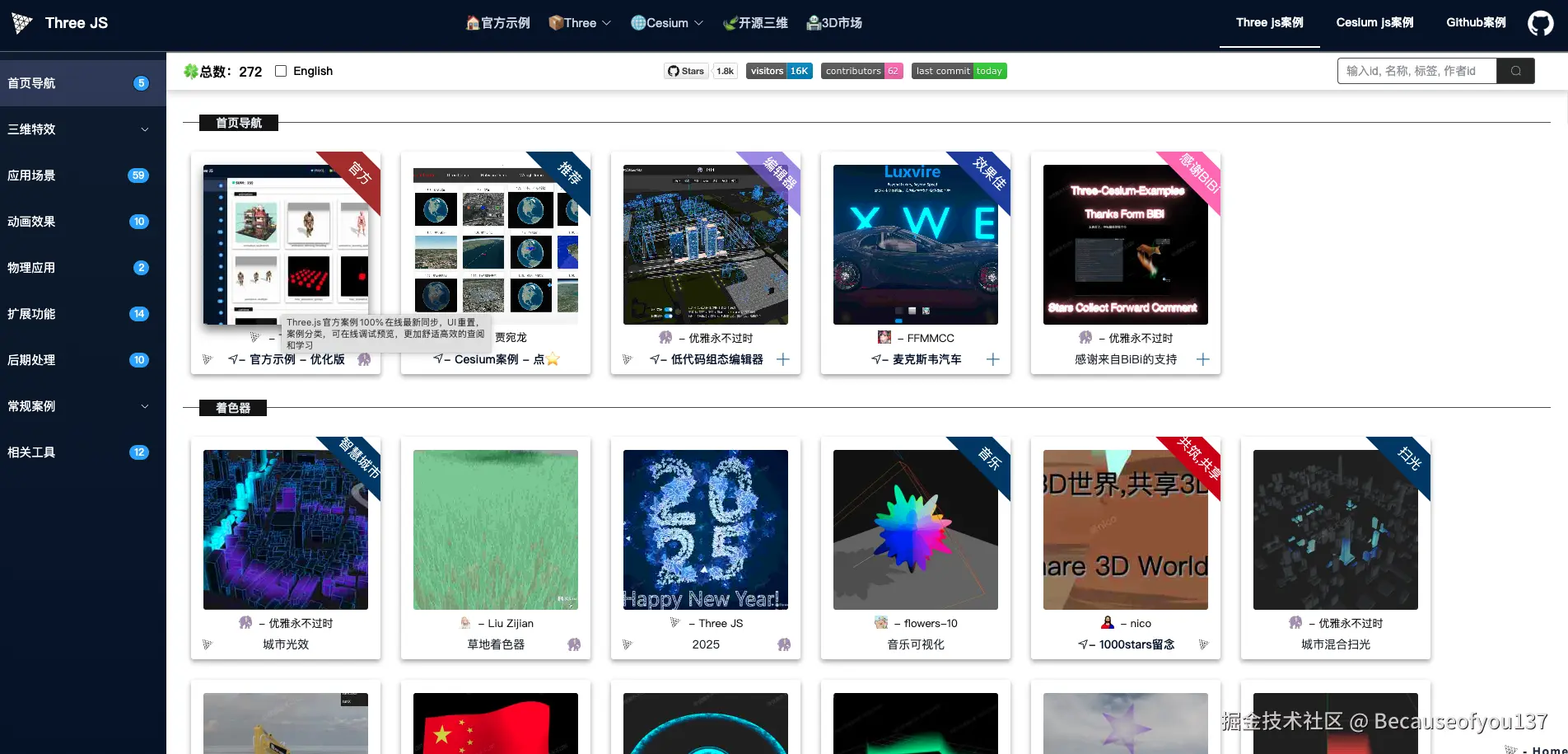Screen dimensions: 1568x754
Task: Open the Luxvire car thumbnail
Action: pos(916,245)
